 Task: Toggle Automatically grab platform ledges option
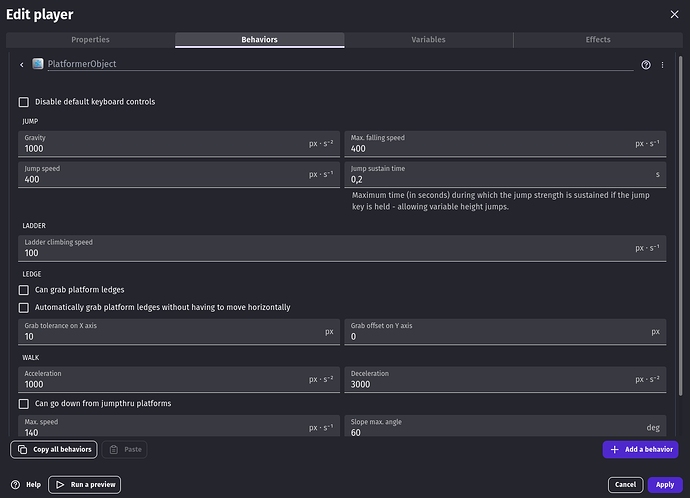click(24, 307)
